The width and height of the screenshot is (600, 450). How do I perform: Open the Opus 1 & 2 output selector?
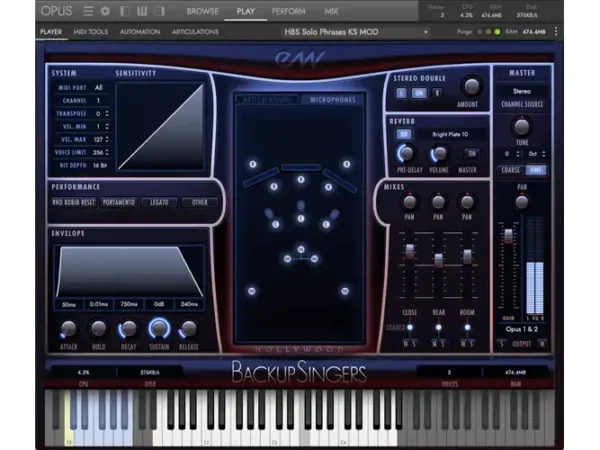click(522, 329)
